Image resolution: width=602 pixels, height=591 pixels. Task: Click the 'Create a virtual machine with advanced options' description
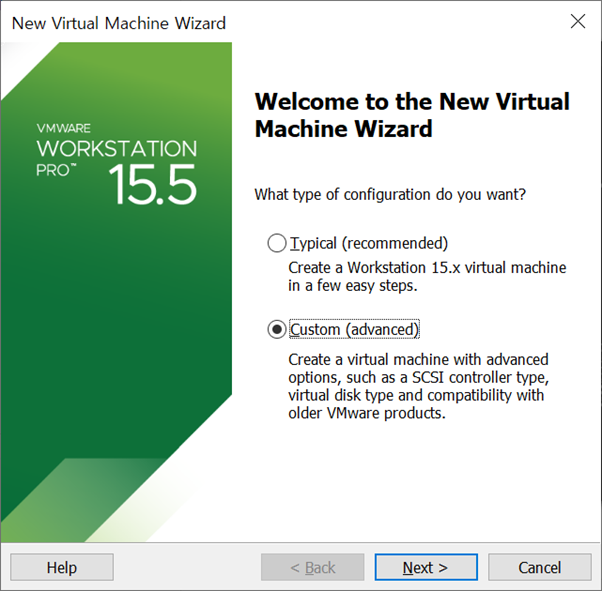(x=418, y=386)
